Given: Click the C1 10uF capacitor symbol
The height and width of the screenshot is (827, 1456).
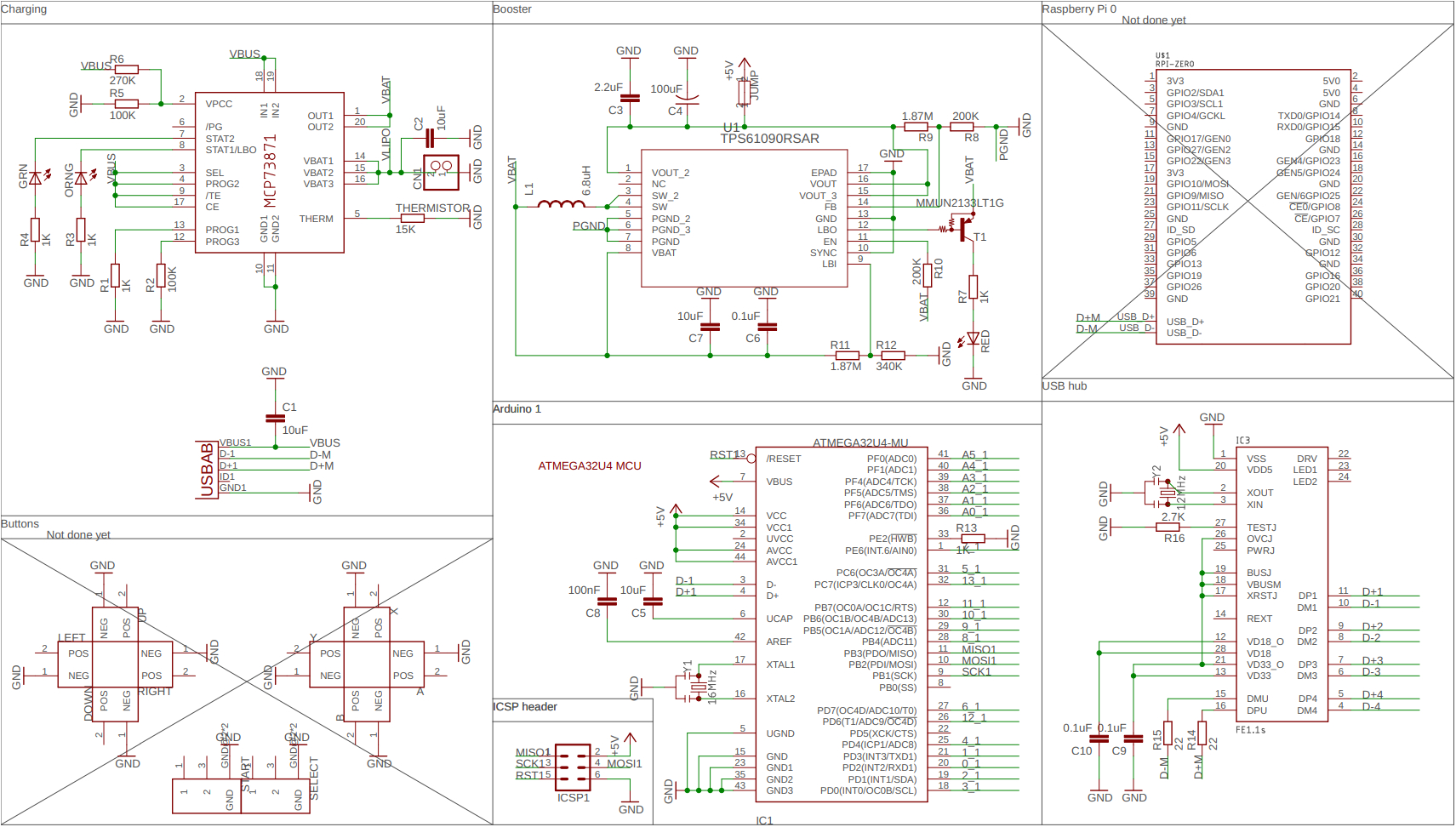Looking at the screenshot, I should pos(274,418).
